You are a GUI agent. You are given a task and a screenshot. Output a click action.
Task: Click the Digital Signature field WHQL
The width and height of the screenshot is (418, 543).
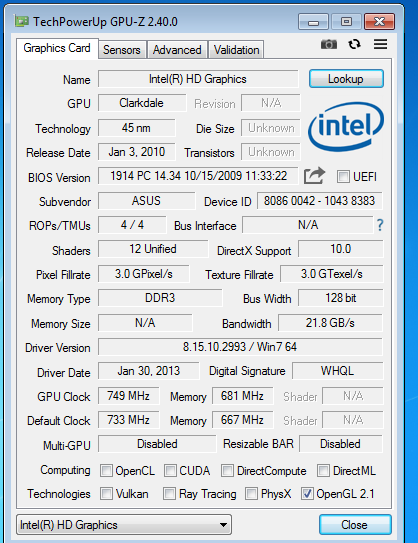(338, 371)
